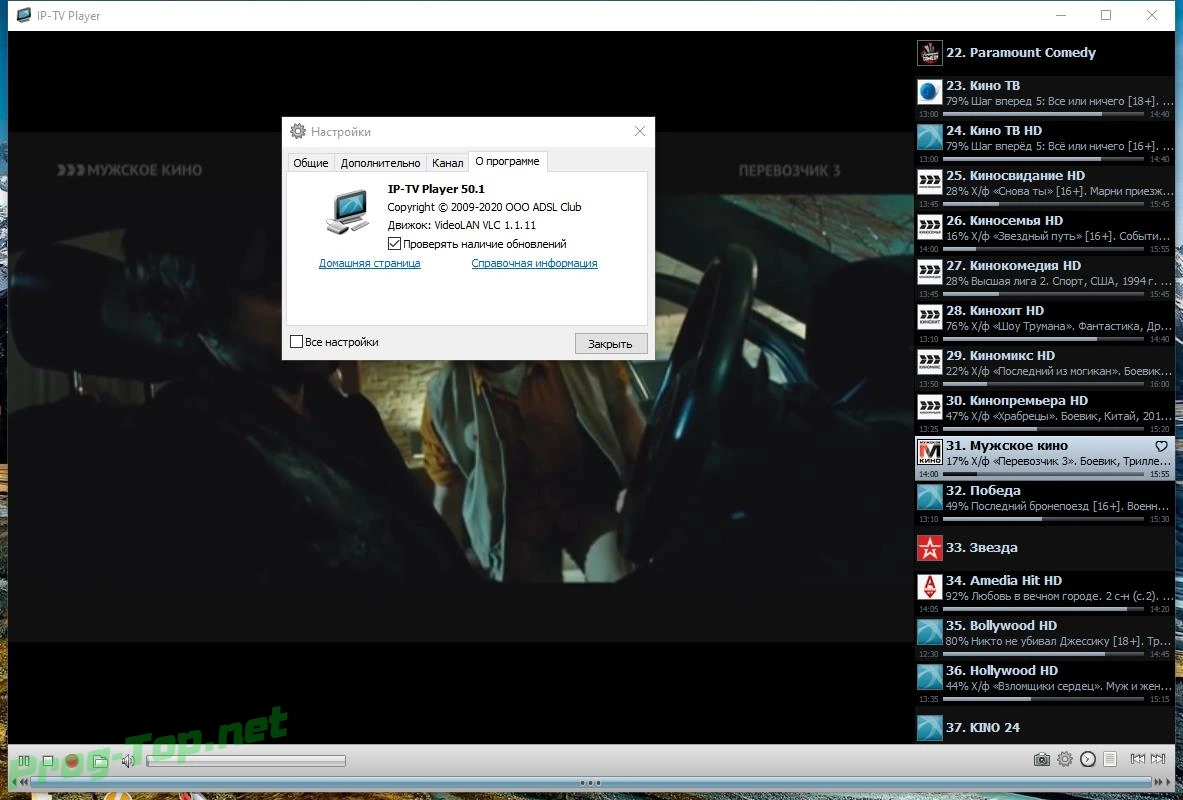Take a screenshot with the camera icon

1041,759
